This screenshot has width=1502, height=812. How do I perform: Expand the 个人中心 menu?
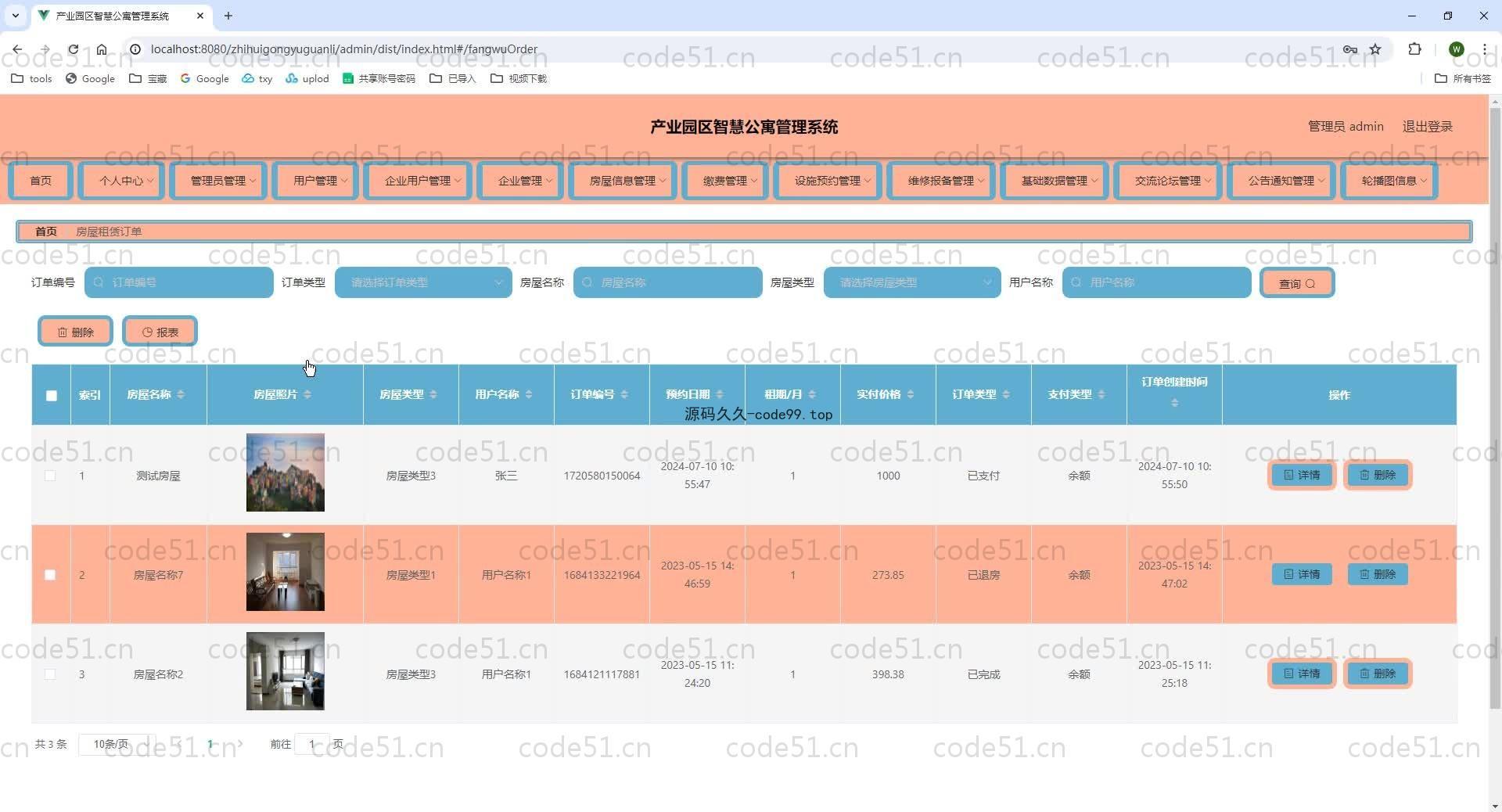[x=122, y=181]
